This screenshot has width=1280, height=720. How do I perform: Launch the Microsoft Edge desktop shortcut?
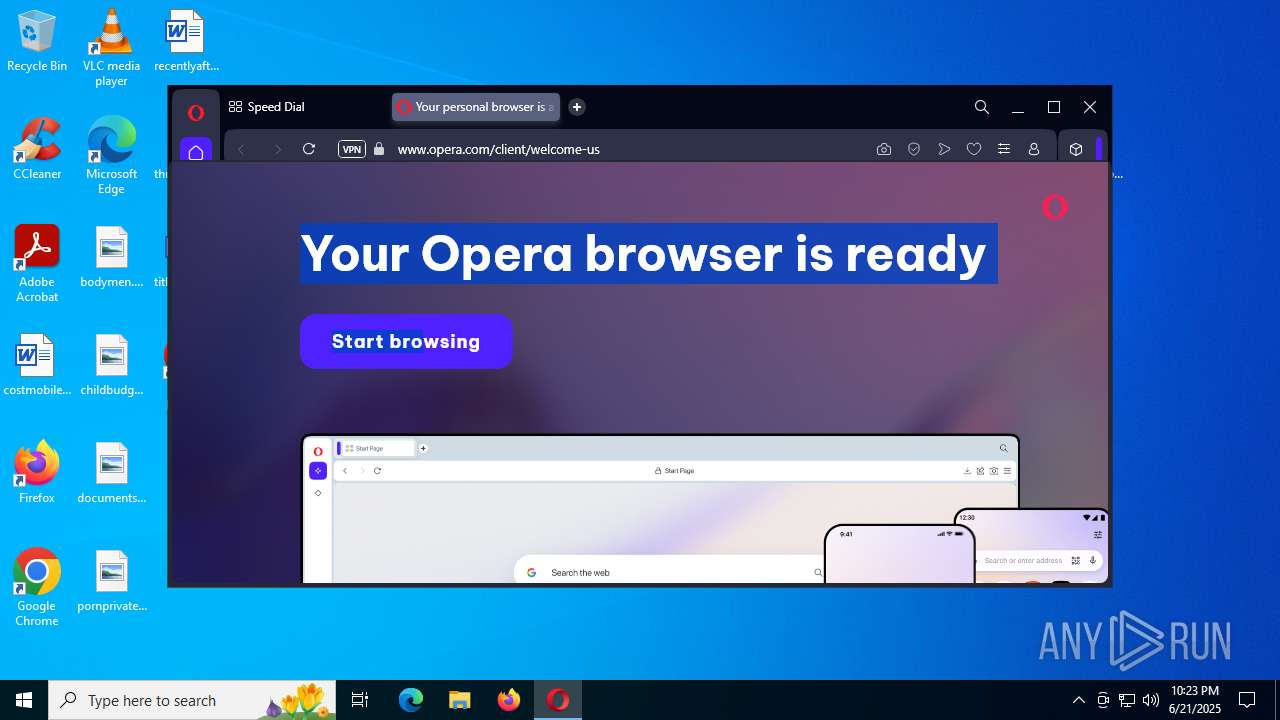coord(111,155)
